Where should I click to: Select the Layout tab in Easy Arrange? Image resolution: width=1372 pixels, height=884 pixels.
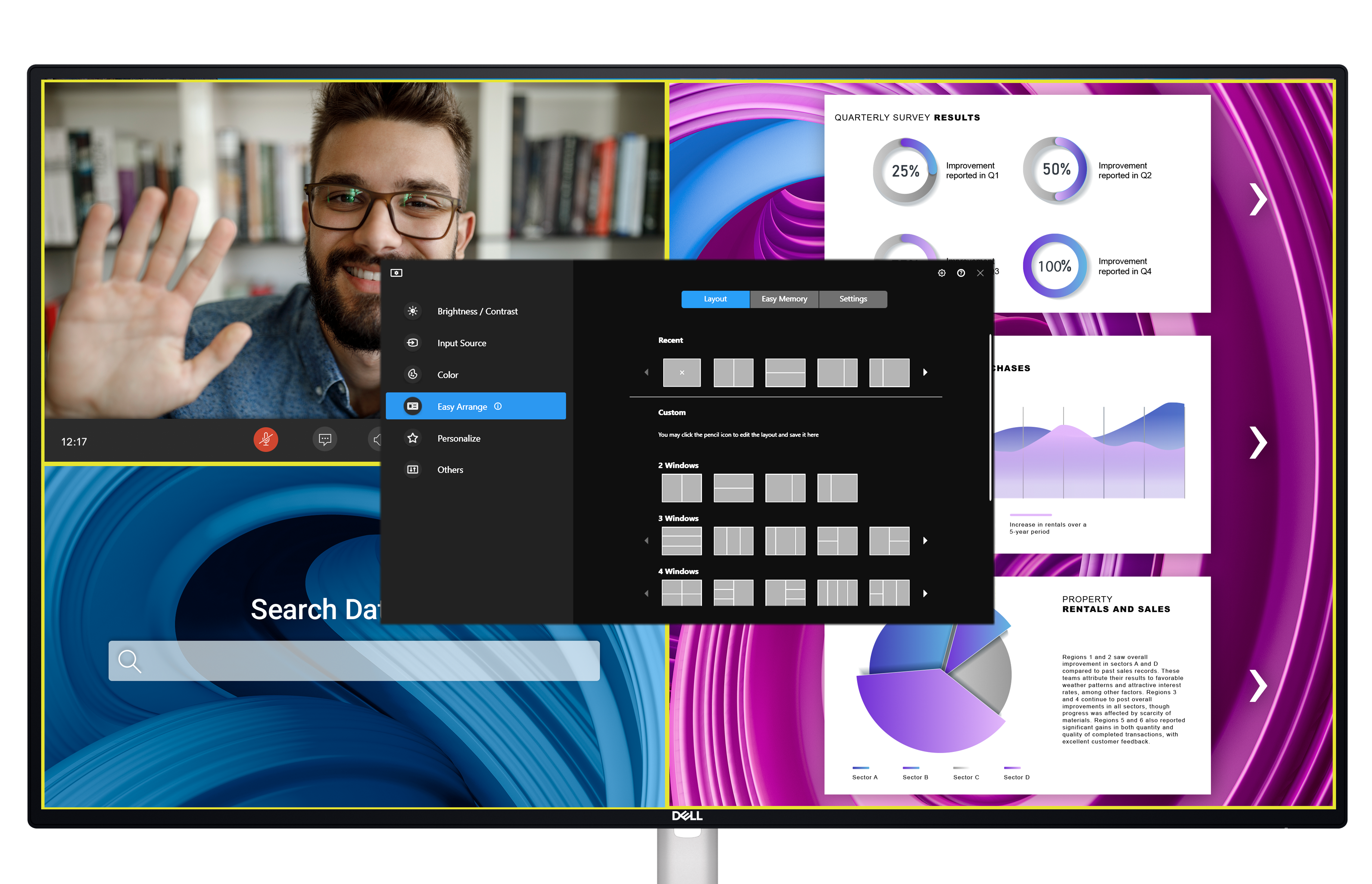point(716,298)
